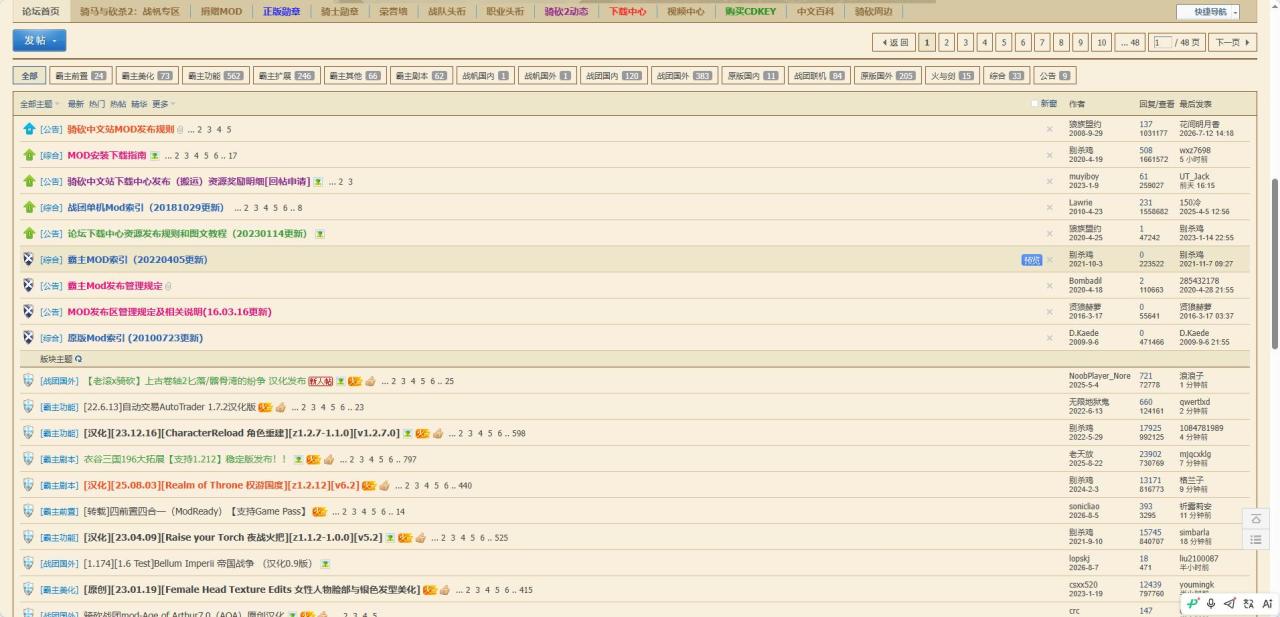The height and width of the screenshot is (617, 1280).
Task: Click the shield icon beside 原版Mod索引 (20100723更新)
Action: [x=29, y=337]
